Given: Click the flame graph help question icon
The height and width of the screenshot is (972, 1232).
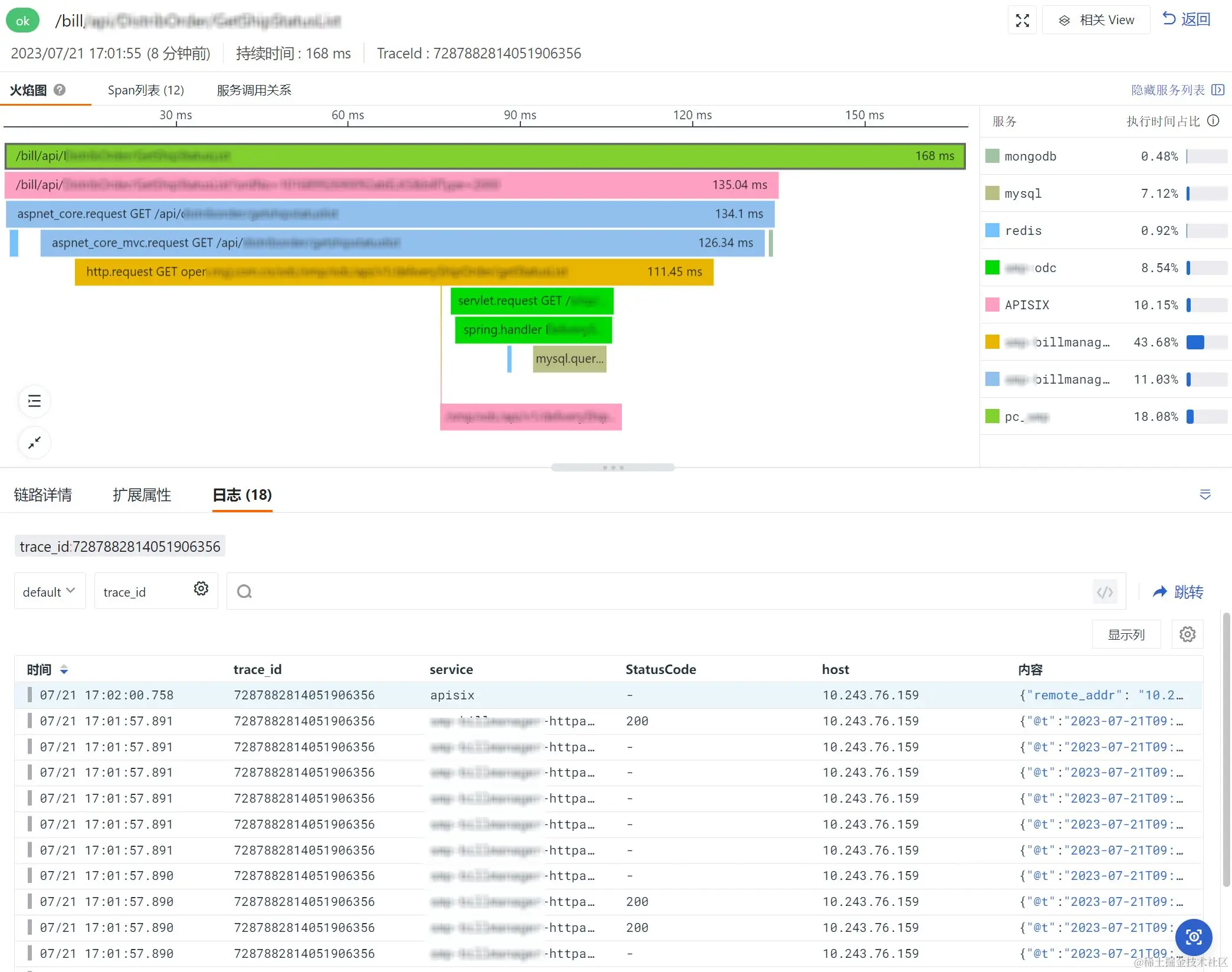Looking at the screenshot, I should [x=60, y=90].
